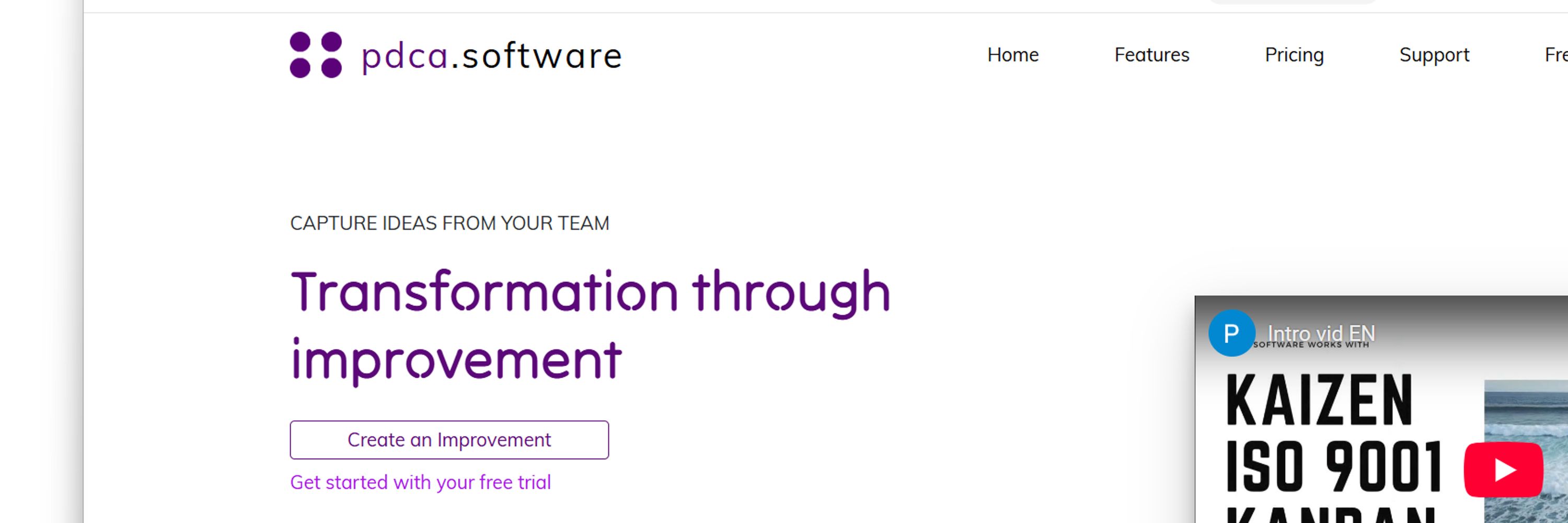Click the blue P channel avatar
Viewport: 1568px width, 523px height.
(1231, 333)
